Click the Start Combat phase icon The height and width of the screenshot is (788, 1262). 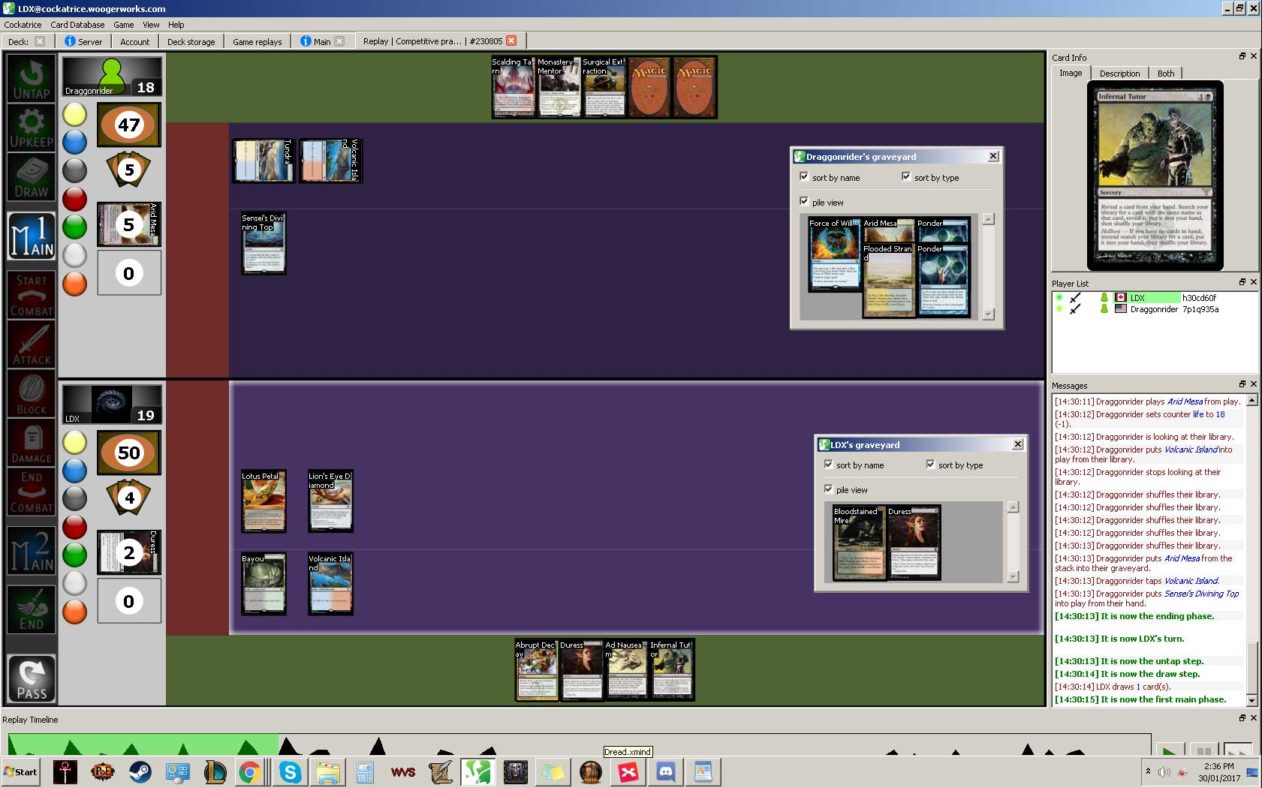[31, 296]
